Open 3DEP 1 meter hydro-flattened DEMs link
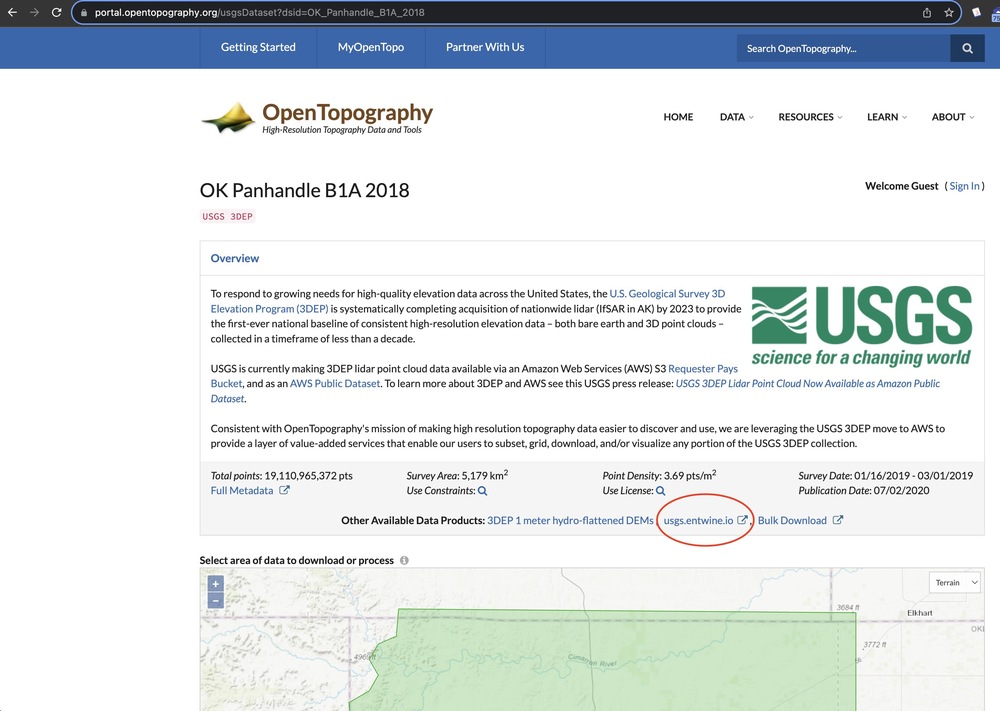Screen dimensions: 1000x711 (x=570, y=520)
